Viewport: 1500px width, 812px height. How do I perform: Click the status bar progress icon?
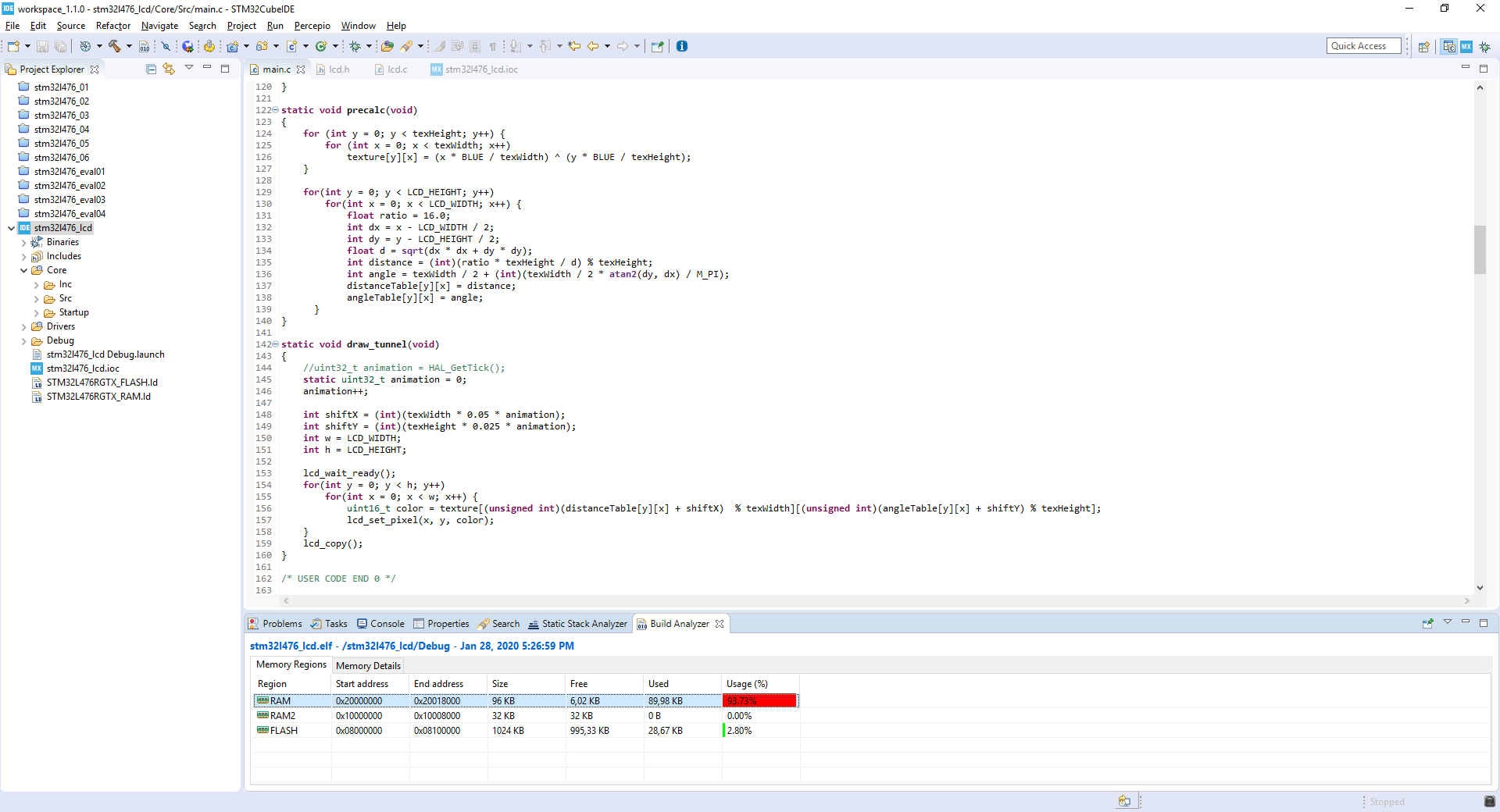click(1124, 801)
